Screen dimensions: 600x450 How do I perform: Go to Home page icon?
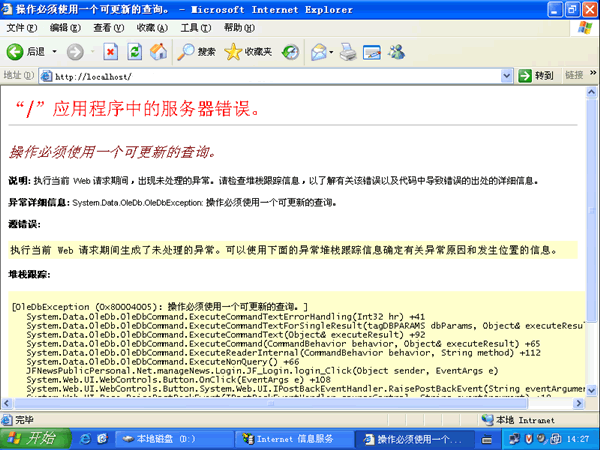[x=158, y=52]
